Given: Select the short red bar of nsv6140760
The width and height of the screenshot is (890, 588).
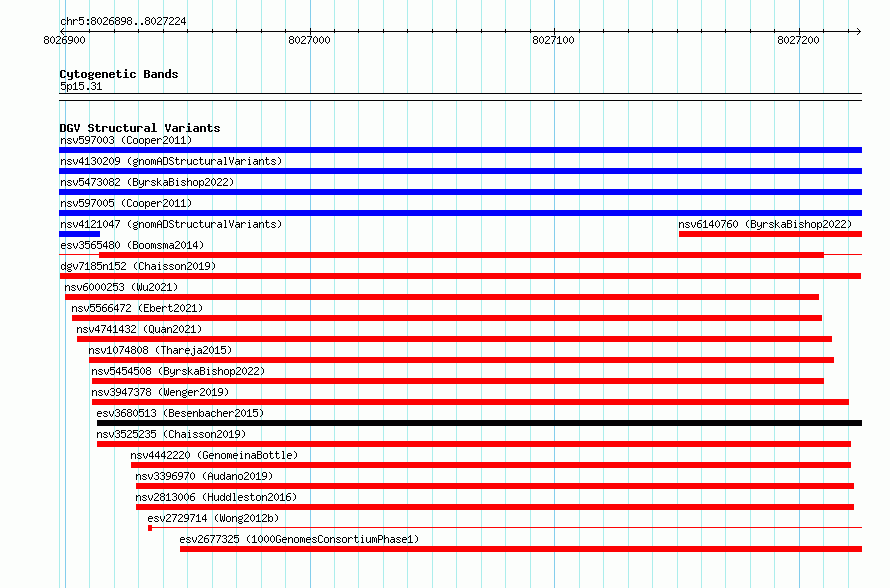Looking at the screenshot, I should (770, 234).
